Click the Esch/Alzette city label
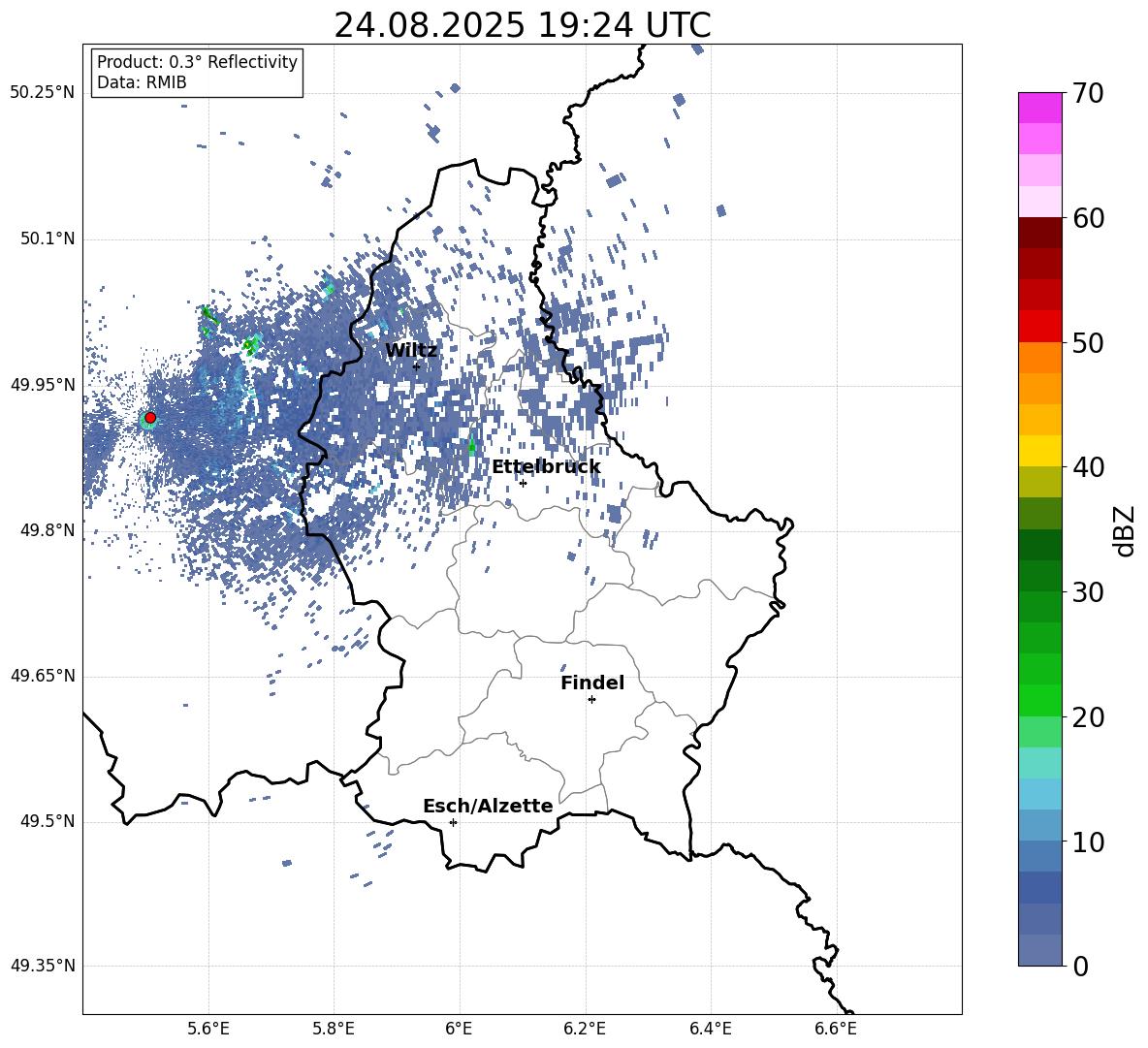This screenshot has height=1048, width=1148. pos(488,806)
